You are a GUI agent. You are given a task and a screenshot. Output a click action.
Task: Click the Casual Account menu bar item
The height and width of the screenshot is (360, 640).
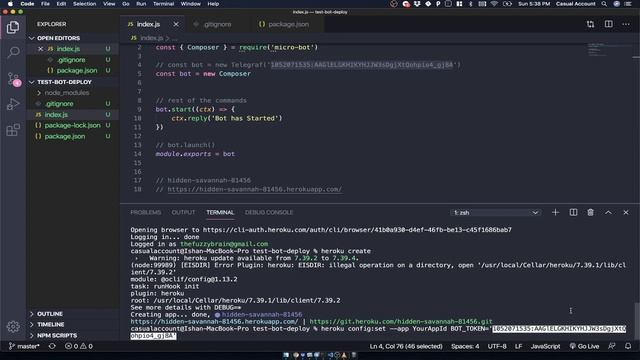tap(576, 4)
